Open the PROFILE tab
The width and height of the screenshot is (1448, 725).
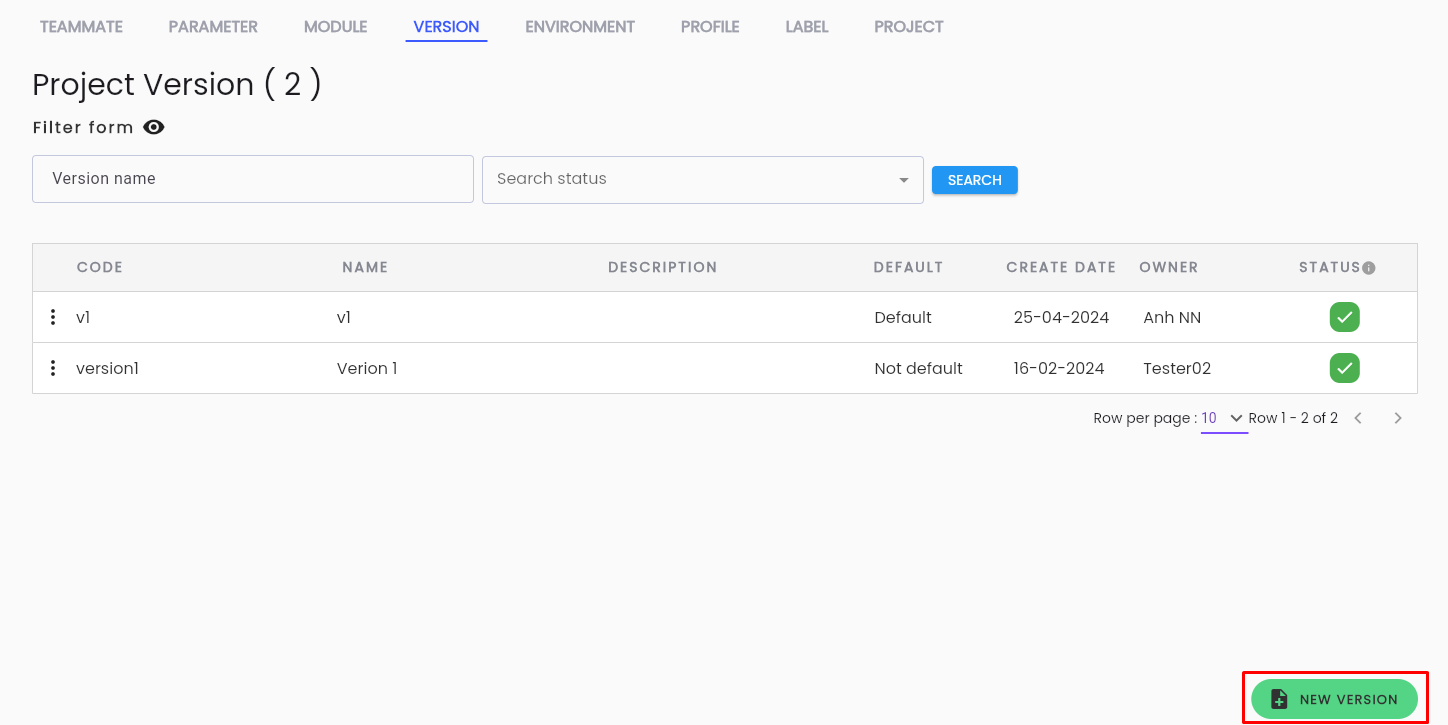710,27
